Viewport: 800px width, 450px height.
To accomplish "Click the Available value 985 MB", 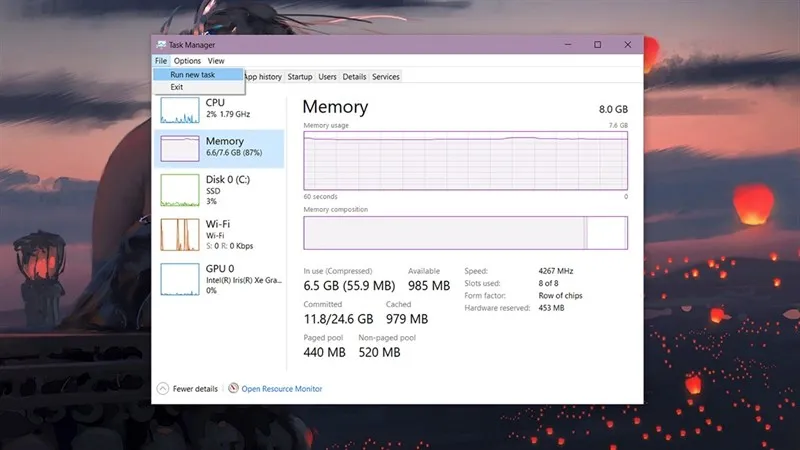I will [x=429, y=286].
